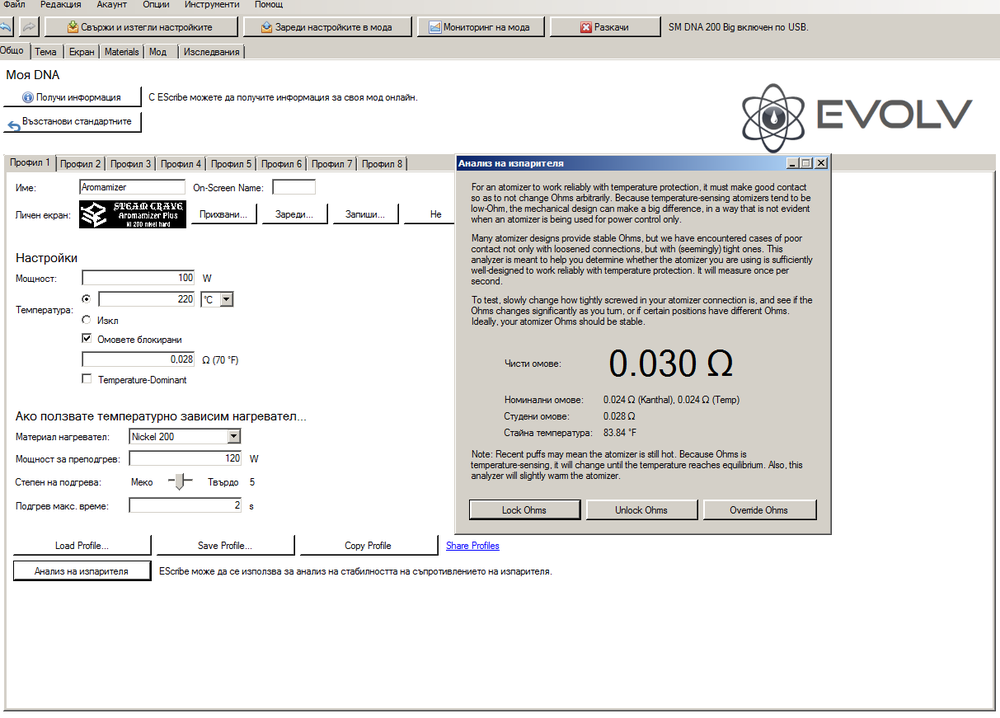Minimize the Анализ на изпарителя dialog
Image resolution: width=1000 pixels, height=718 pixels.
click(793, 163)
